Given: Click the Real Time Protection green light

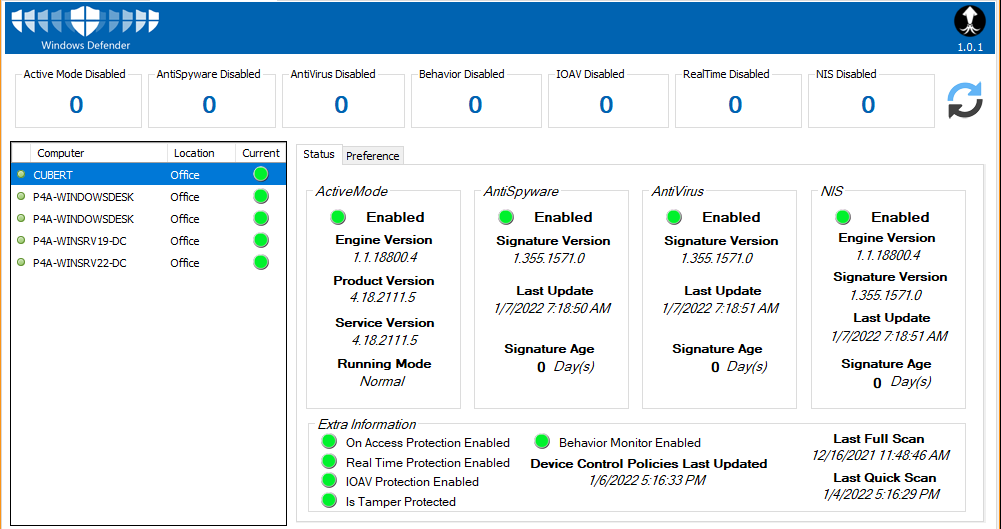Looking at the screenshot, I should pyautogui.click(x=329, y=461).
